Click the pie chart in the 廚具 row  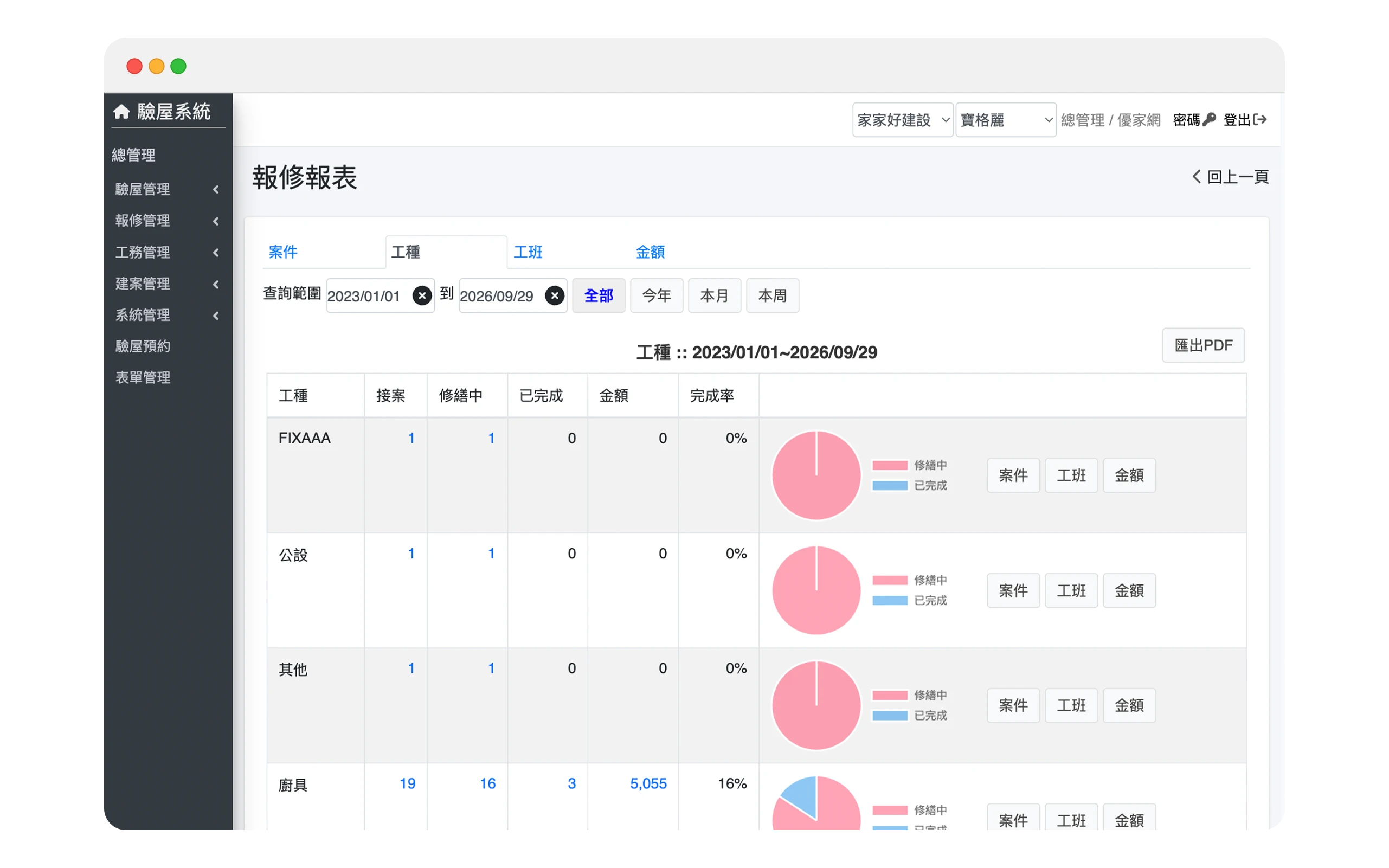(816, 803)
